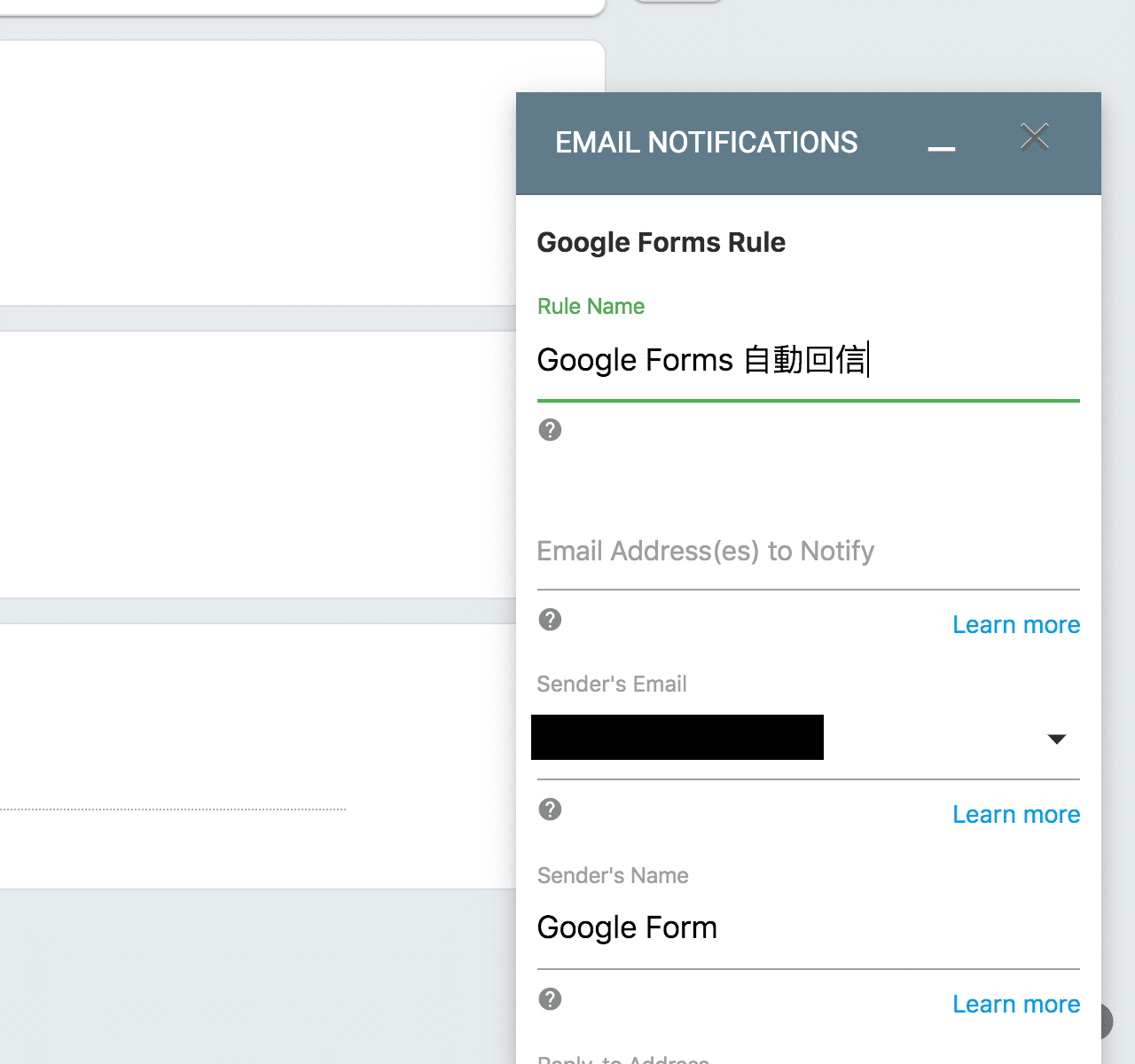This screenshot has width=1135, height=1064.
Task: Click the Email Address(es) to Notify field
Action: pyautogui.click(x=808, y=552)
